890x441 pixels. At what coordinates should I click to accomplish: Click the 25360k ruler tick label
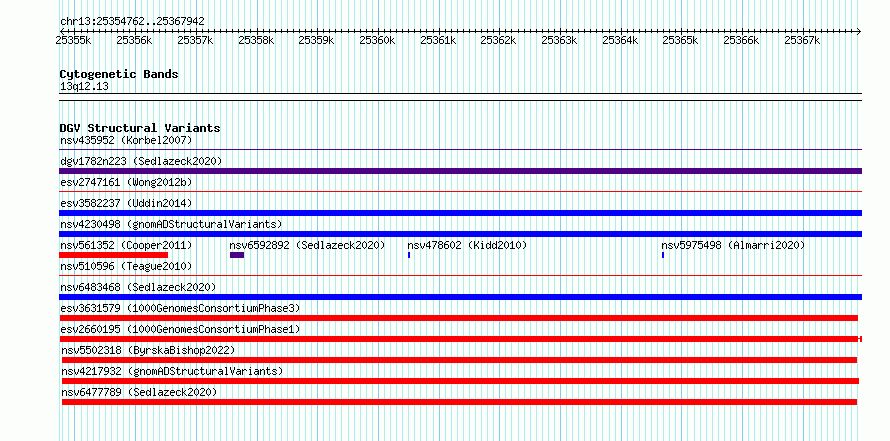377,40
